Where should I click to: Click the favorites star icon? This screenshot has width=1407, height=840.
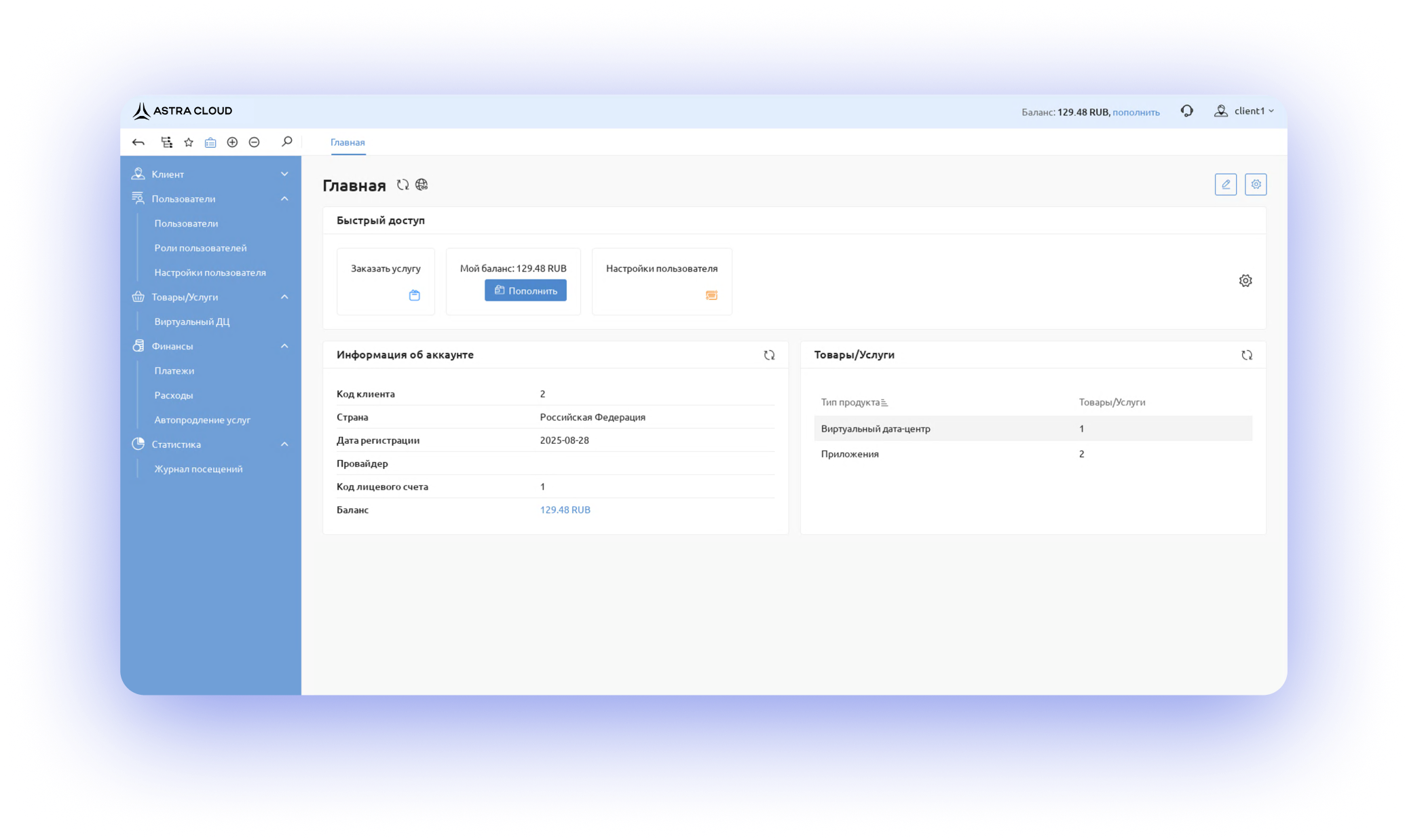[x=189, y=142]
